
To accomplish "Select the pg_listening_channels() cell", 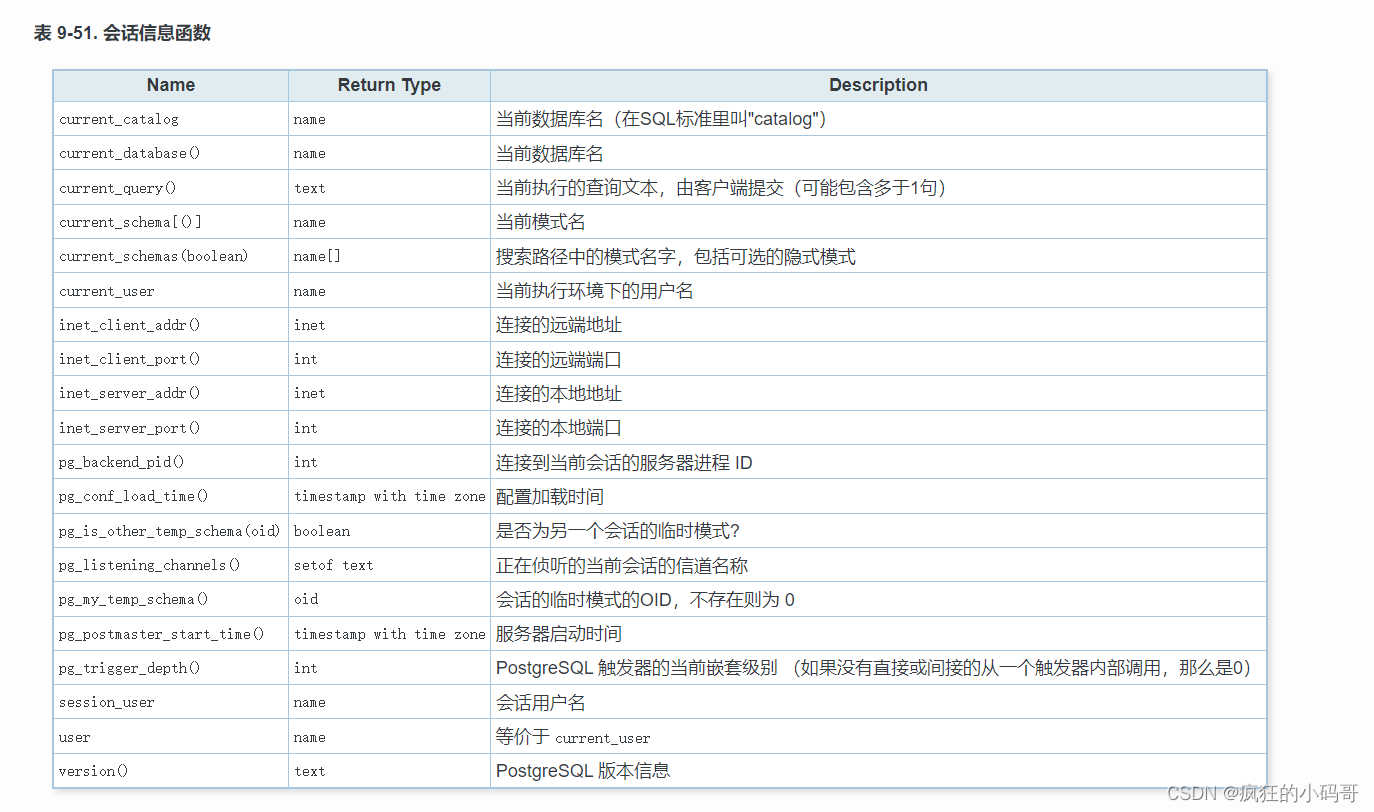I will pyautogui.click(x=171, y=565).
